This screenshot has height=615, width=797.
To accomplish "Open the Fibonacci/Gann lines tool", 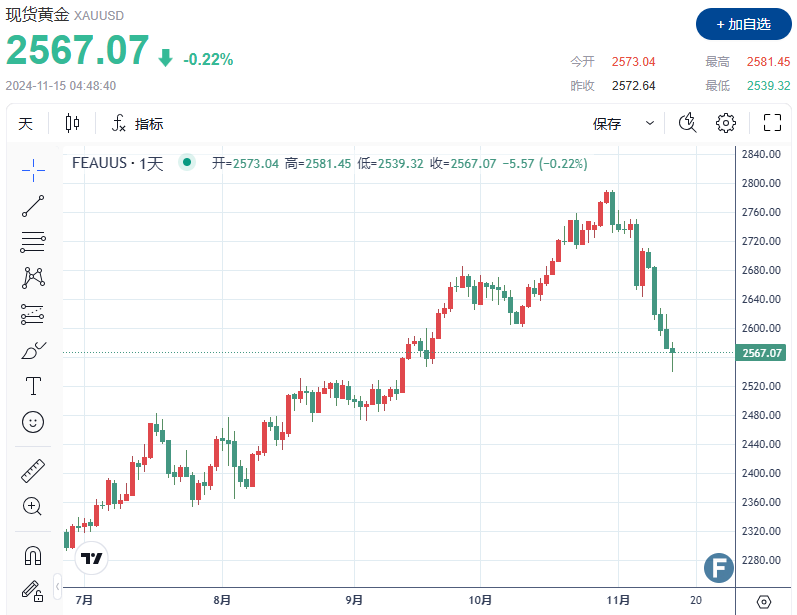I will coord(33,241).
